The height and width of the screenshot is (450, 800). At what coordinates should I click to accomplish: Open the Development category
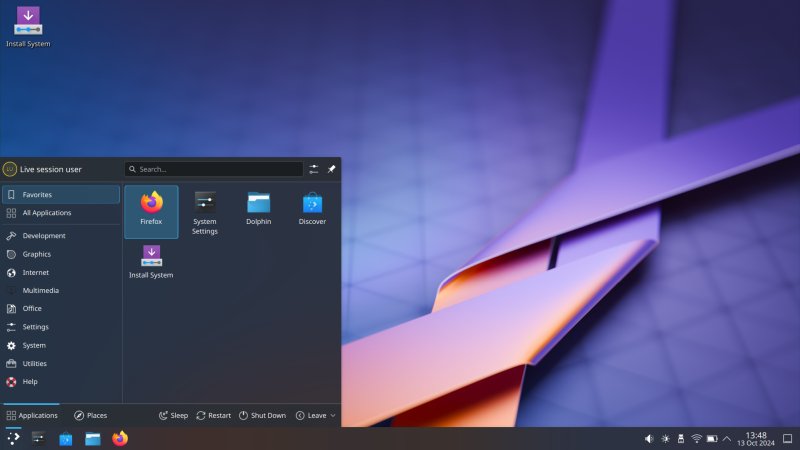tap(61, 236)
